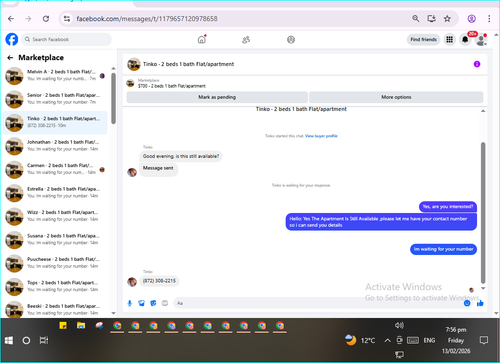
Task: Click the install app icon in address bar
Action: pyautogui.click(x=431, y=19)
